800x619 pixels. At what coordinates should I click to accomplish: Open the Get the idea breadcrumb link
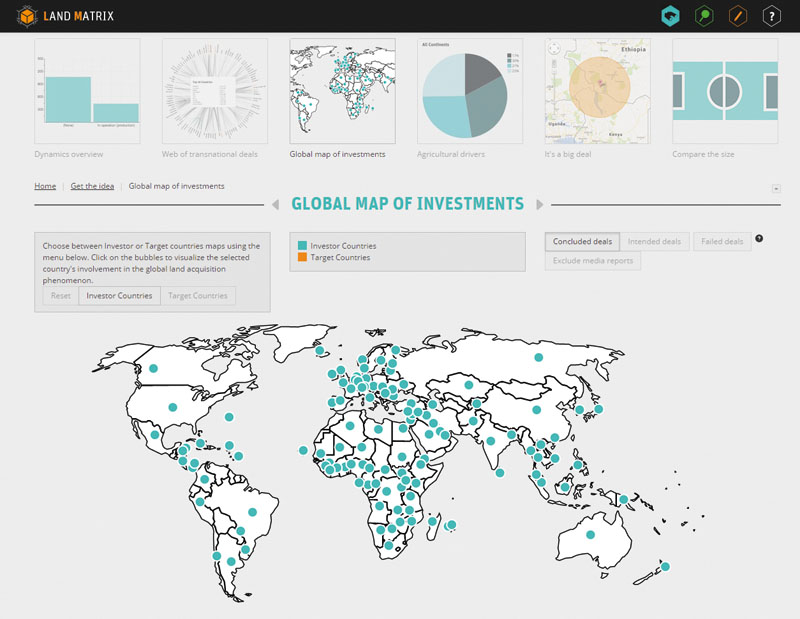[91, 186]
